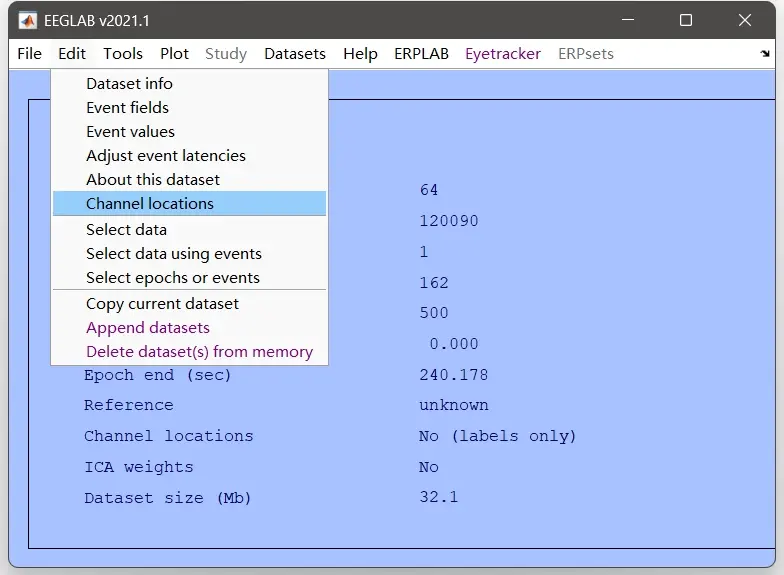Click the value 32.1

coord(438,497)
